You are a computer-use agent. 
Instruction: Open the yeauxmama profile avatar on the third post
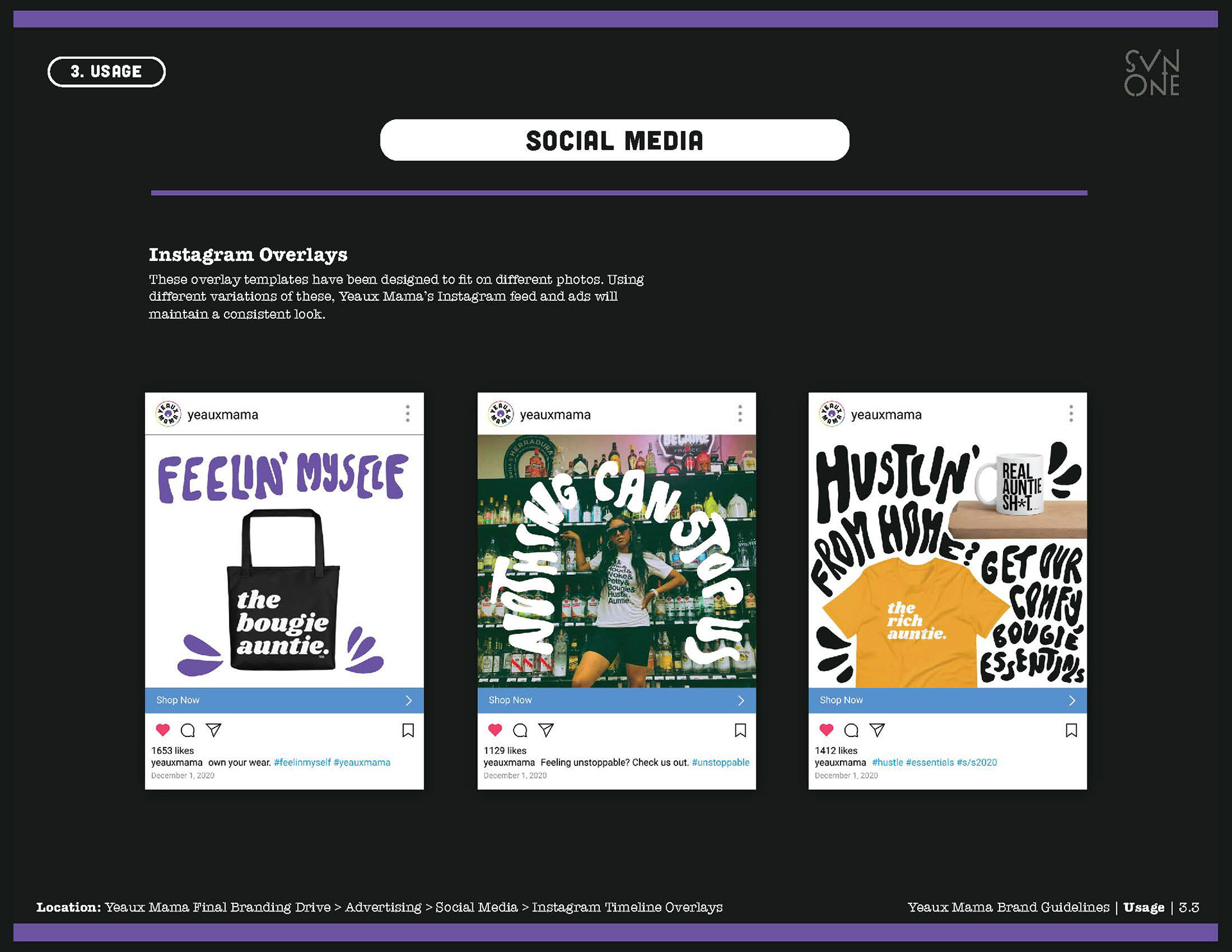tap(832, 414)
